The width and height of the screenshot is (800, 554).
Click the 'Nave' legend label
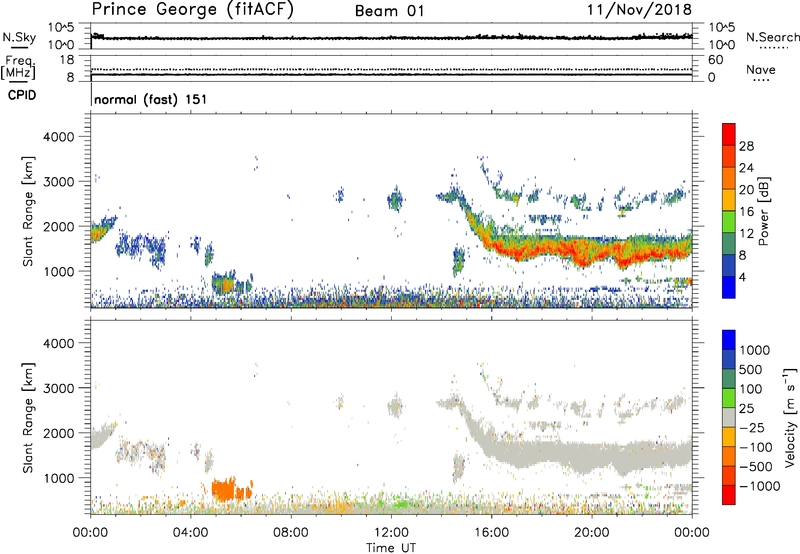[x=761, y=70]
